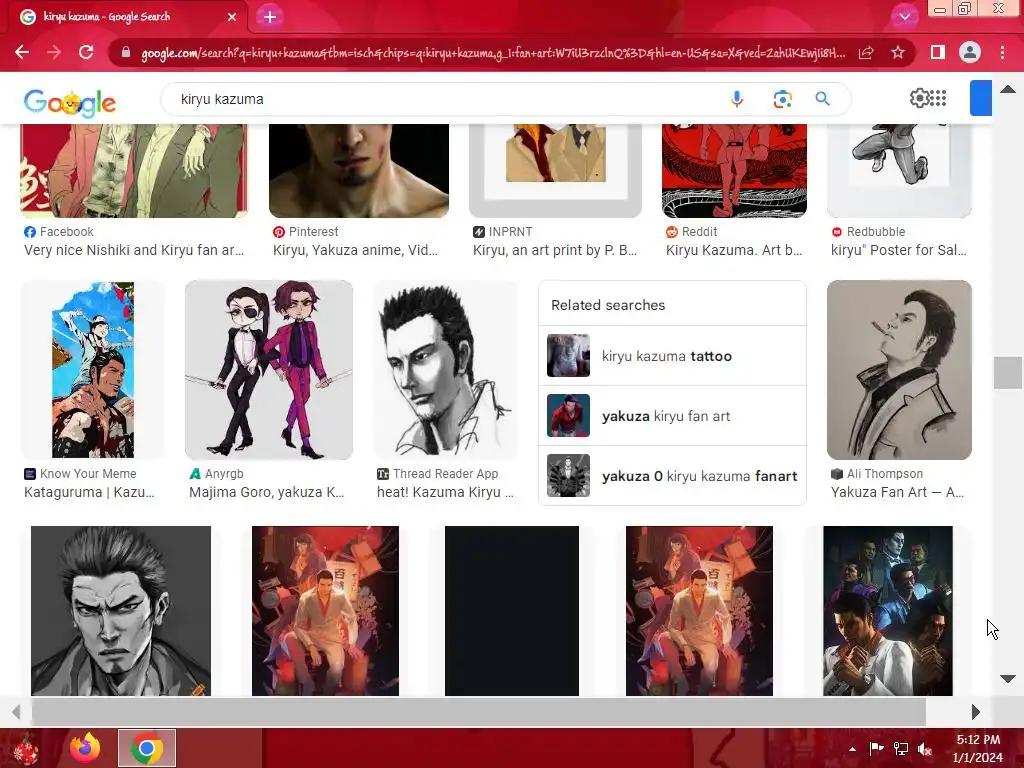Open Ali Thompson Yakuza Fan Art image
1024x768 pixels.
899,370
